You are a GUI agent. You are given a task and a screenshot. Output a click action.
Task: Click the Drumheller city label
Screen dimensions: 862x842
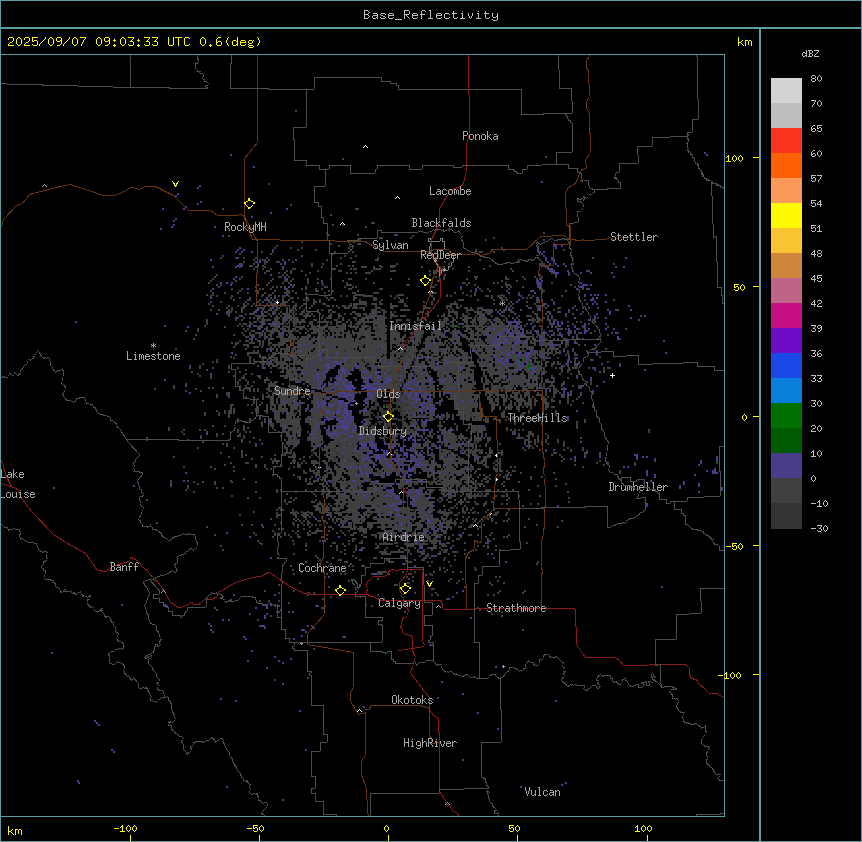pos(638,487)
